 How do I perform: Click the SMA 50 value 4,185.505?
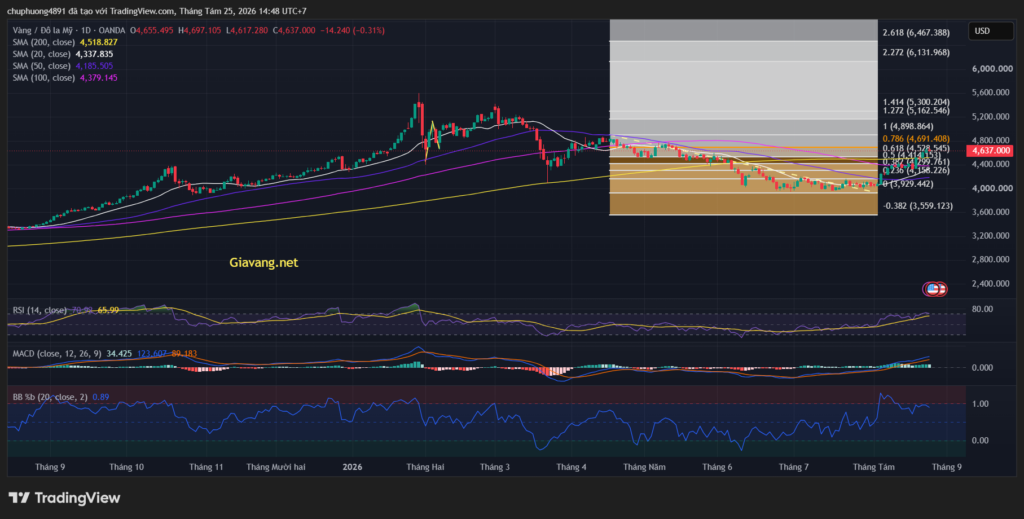tap(94, 66)
